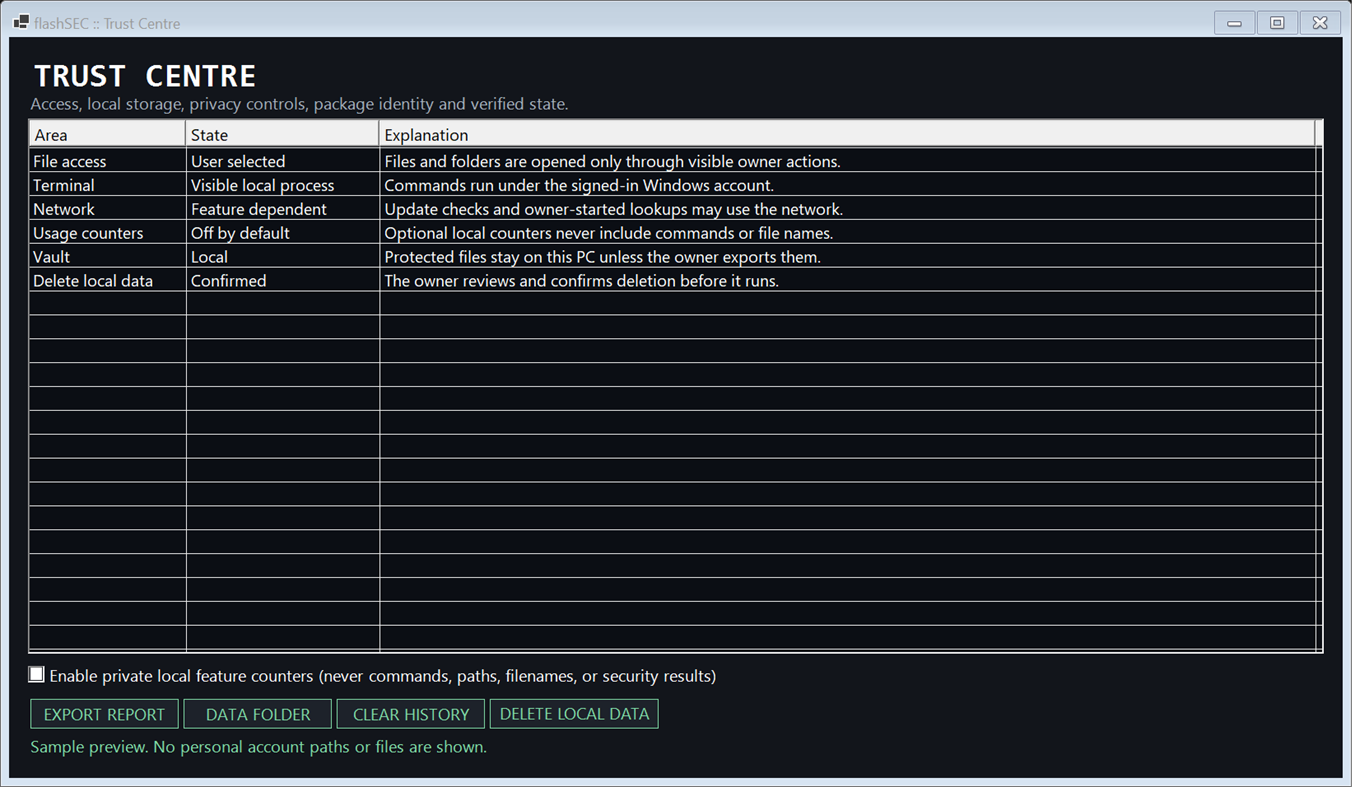
Task: Select the Usage counters area cell
Action: 108,233
